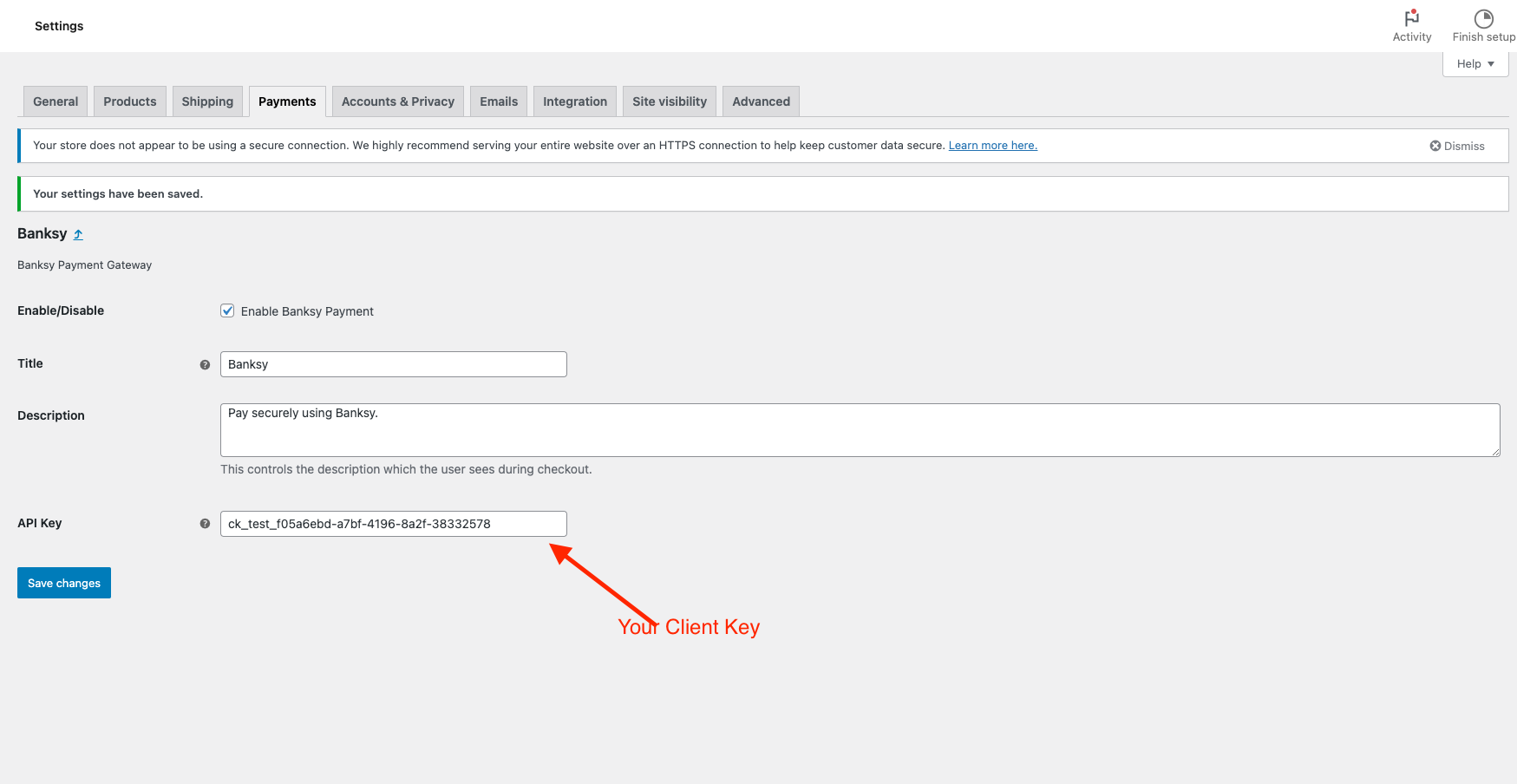Switch to the Shipping tab
The width and height of the screenshot is (1517, 784).
(207, 101)
